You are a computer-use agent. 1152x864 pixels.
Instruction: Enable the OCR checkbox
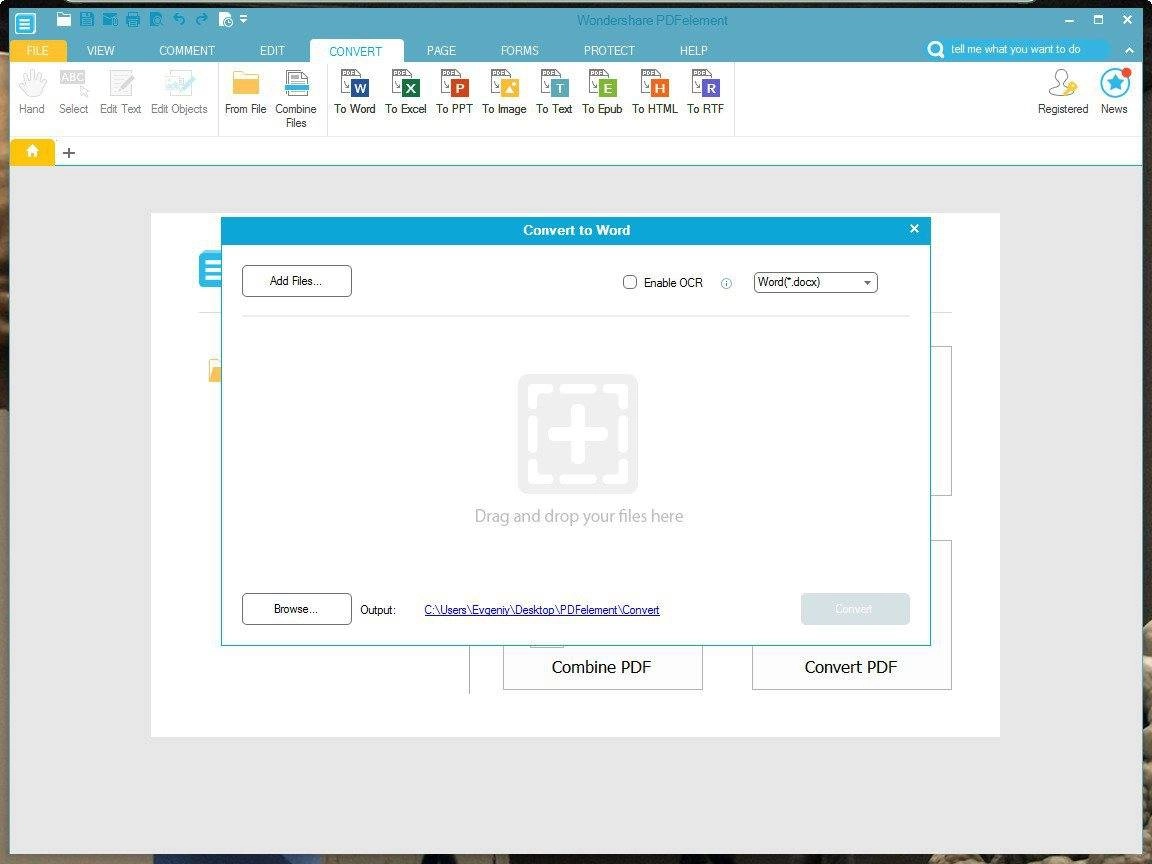630,282
